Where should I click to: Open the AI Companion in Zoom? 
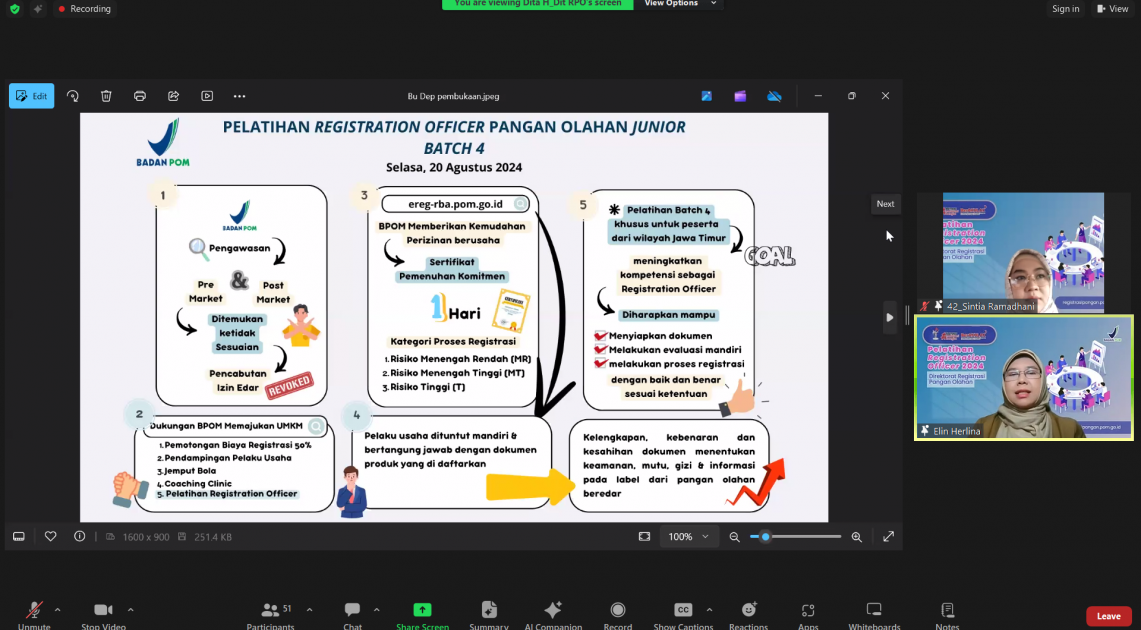click(x=552, y=613)
